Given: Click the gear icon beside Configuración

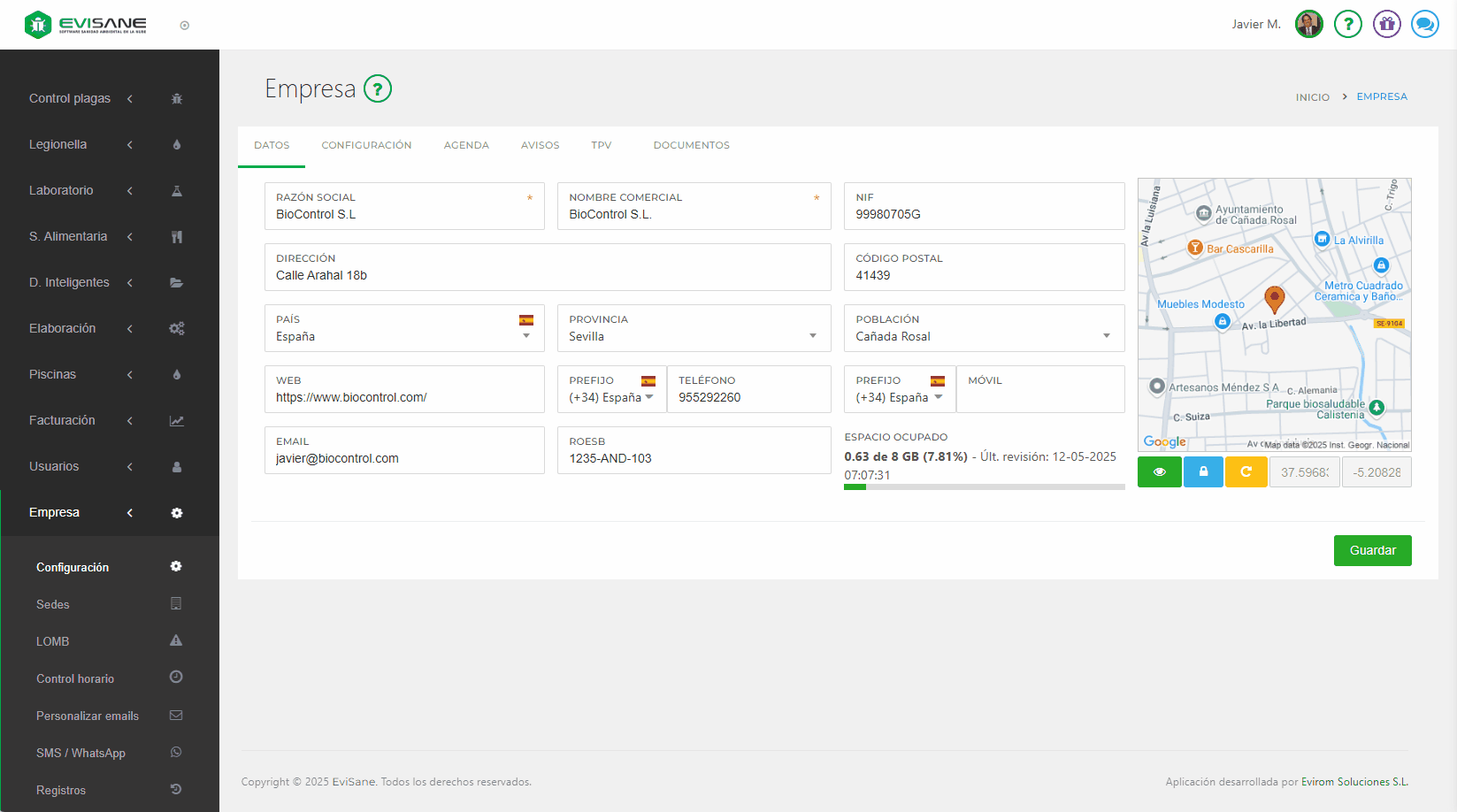Looking at the screenshot, I should 176,566.
